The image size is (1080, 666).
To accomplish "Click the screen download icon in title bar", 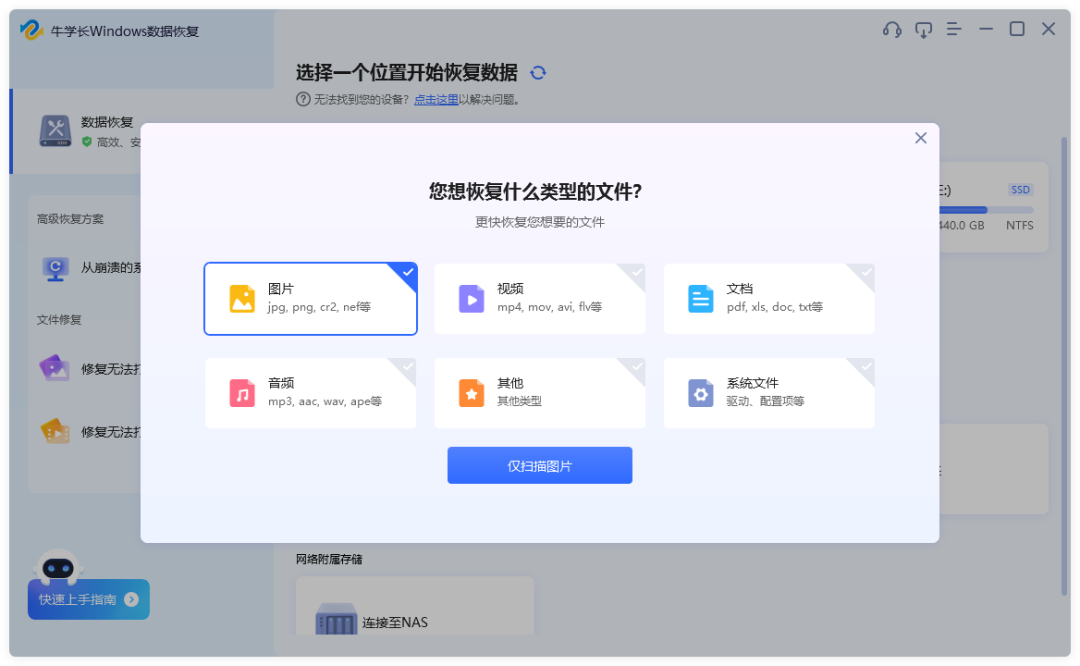I will (x=923, y=30).
